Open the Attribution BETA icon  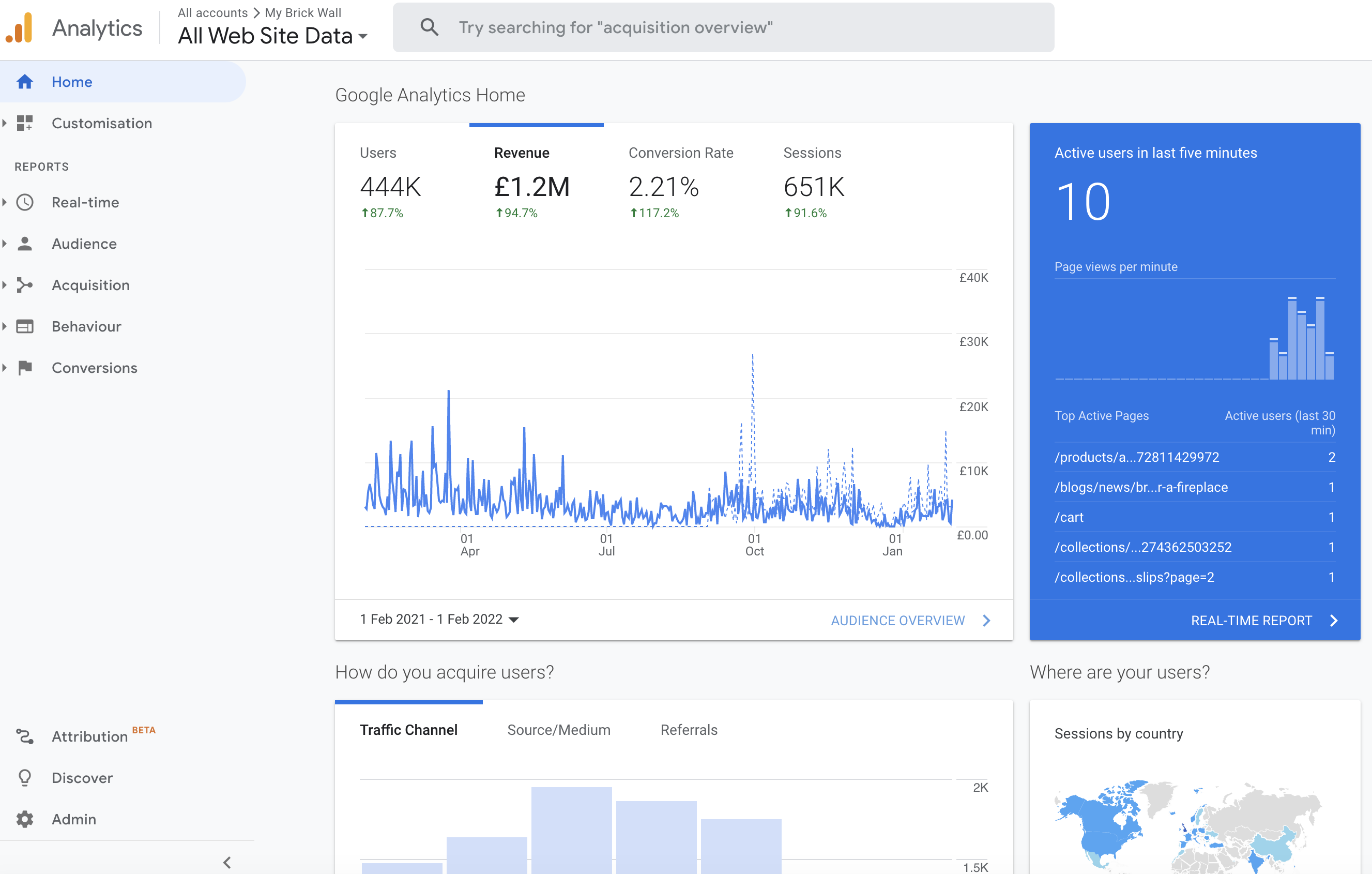25,736
